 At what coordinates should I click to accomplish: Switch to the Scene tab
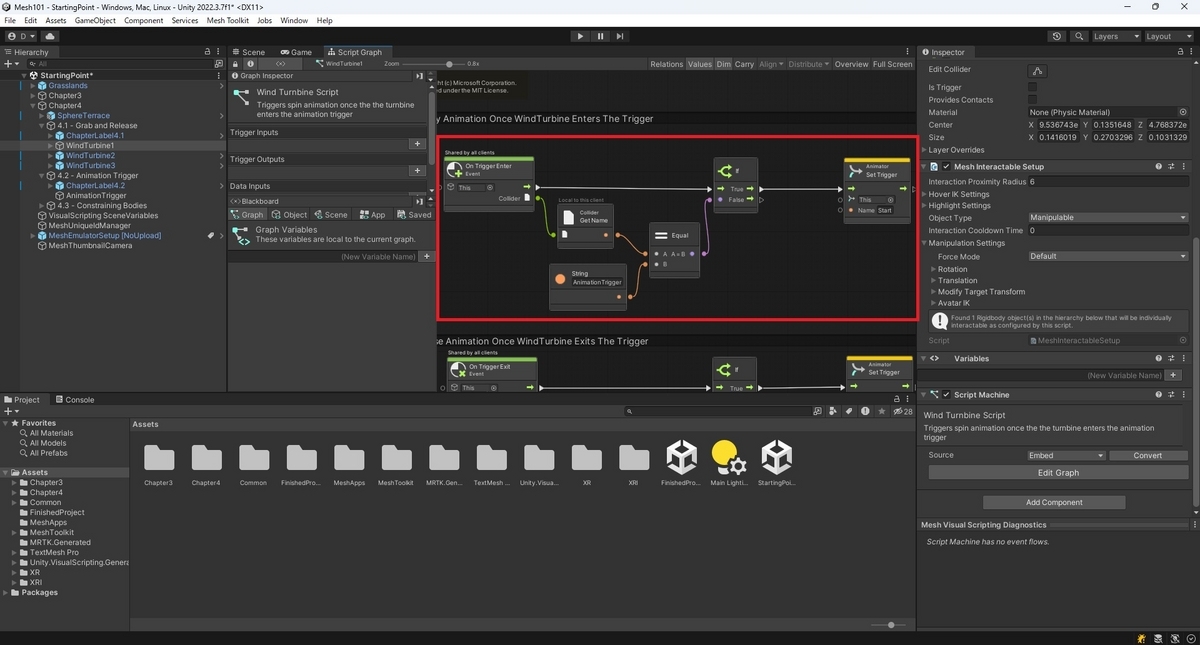(248, 52)
